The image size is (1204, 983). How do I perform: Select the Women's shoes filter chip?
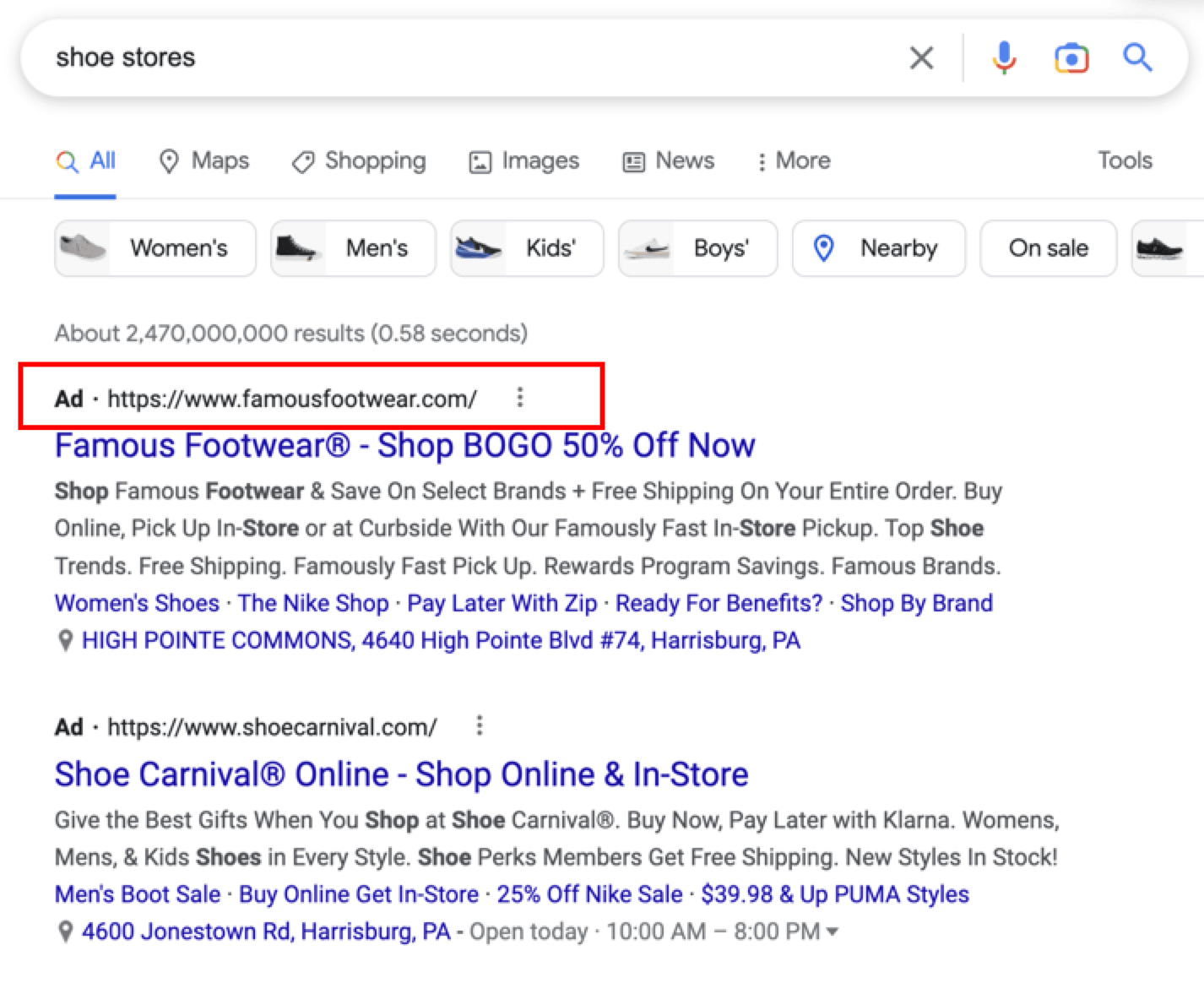[x=155, y=248]
